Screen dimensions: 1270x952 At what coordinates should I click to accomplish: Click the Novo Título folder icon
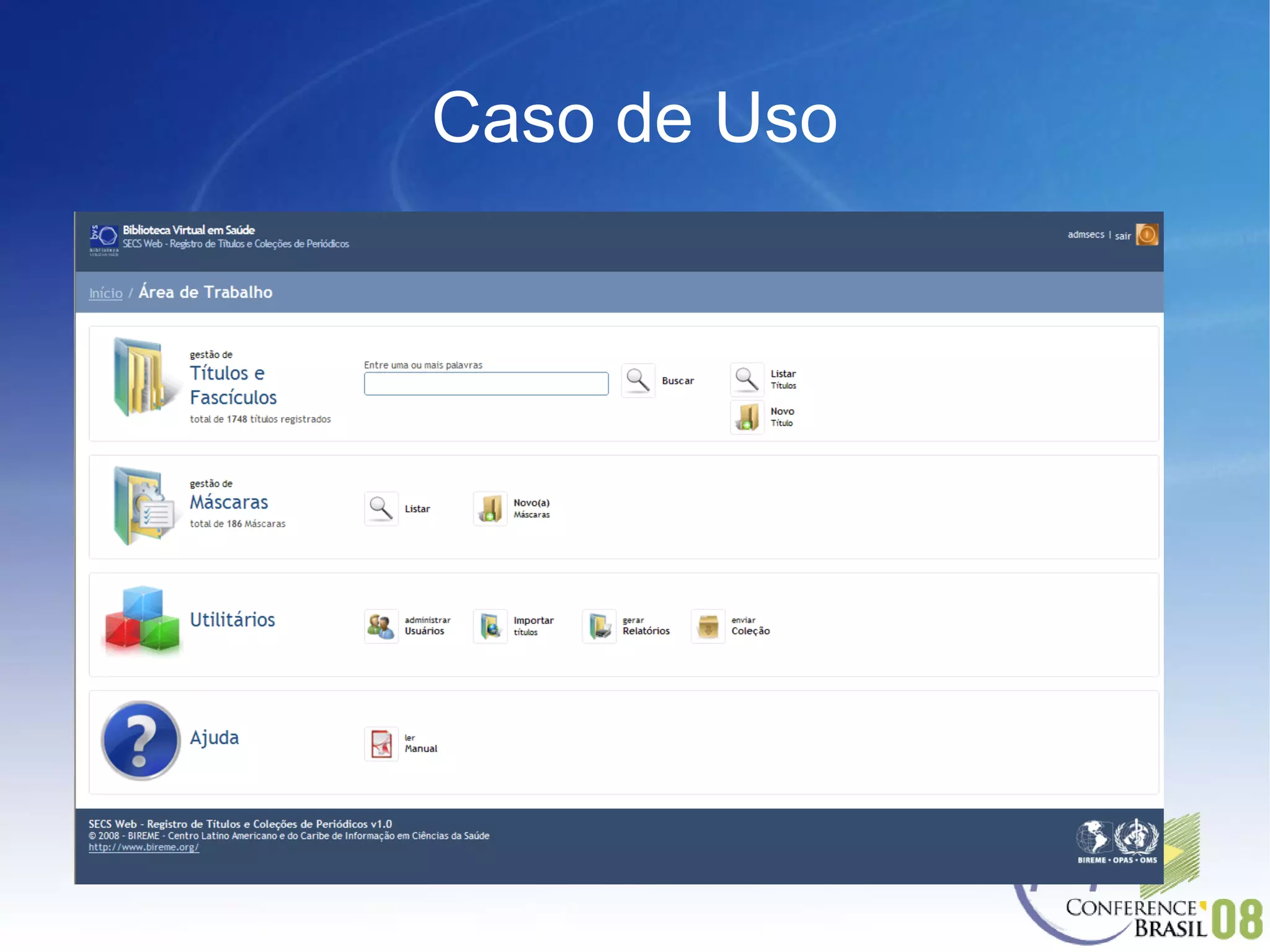pos(747,417)
